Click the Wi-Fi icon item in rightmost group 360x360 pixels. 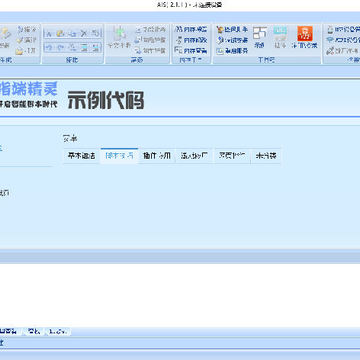[x=343, y=40]
